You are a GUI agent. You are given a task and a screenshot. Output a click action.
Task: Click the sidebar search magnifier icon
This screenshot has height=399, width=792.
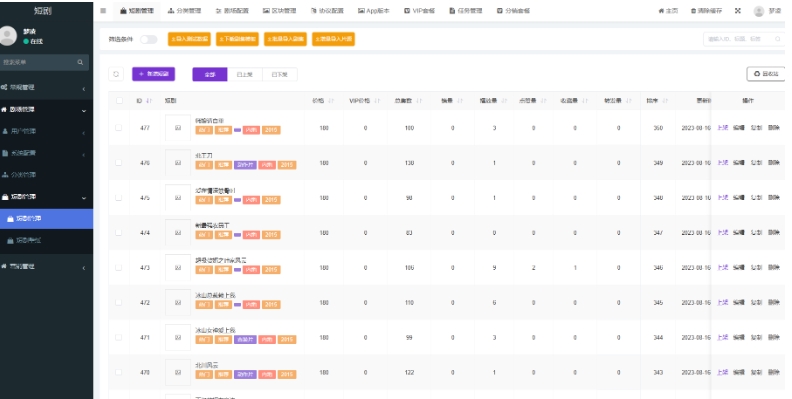click(80, 62)
